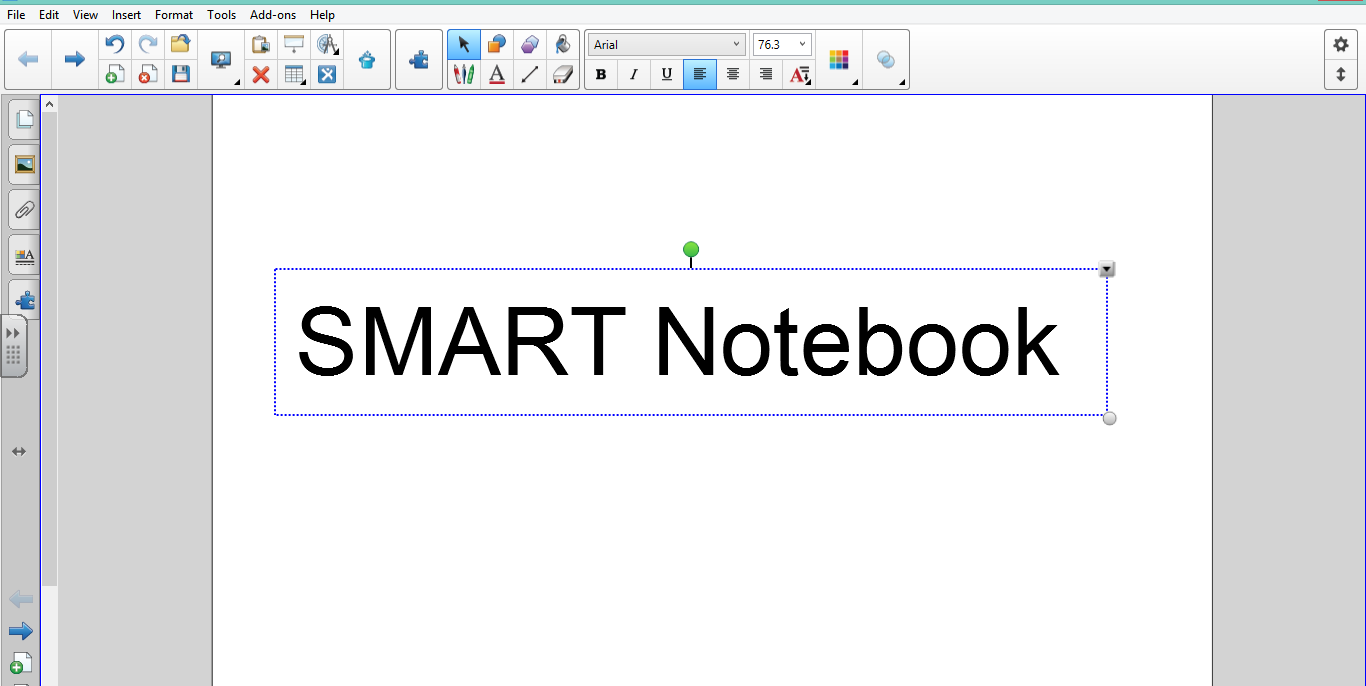
Task: Undo the last action
Action: point(115,44)
